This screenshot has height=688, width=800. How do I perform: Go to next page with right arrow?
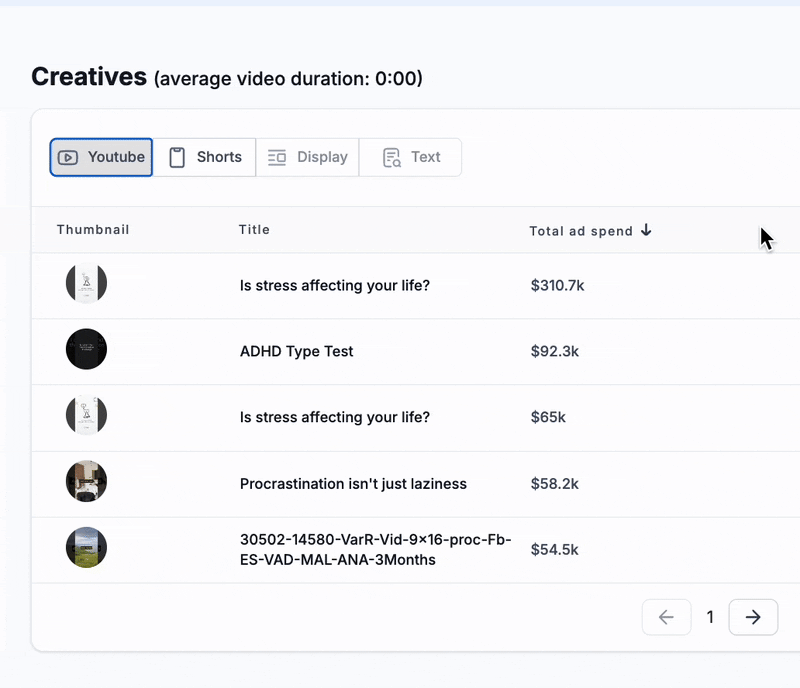tap(753, 617)
